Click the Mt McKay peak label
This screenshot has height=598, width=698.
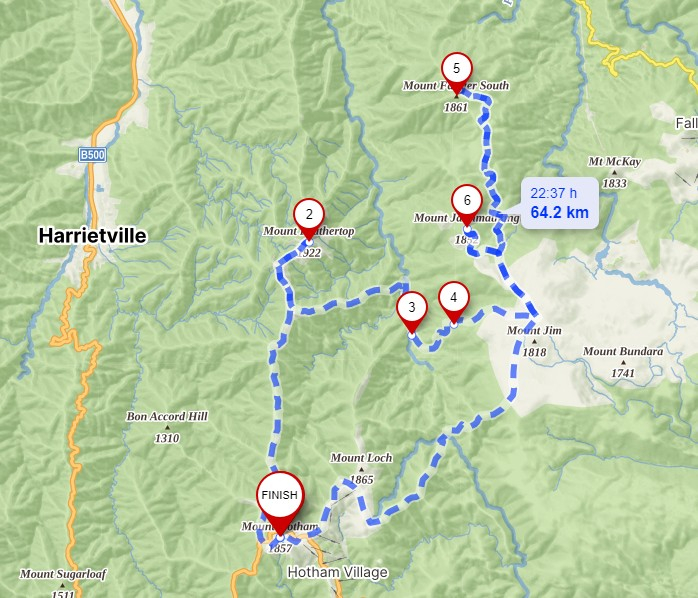614,162
